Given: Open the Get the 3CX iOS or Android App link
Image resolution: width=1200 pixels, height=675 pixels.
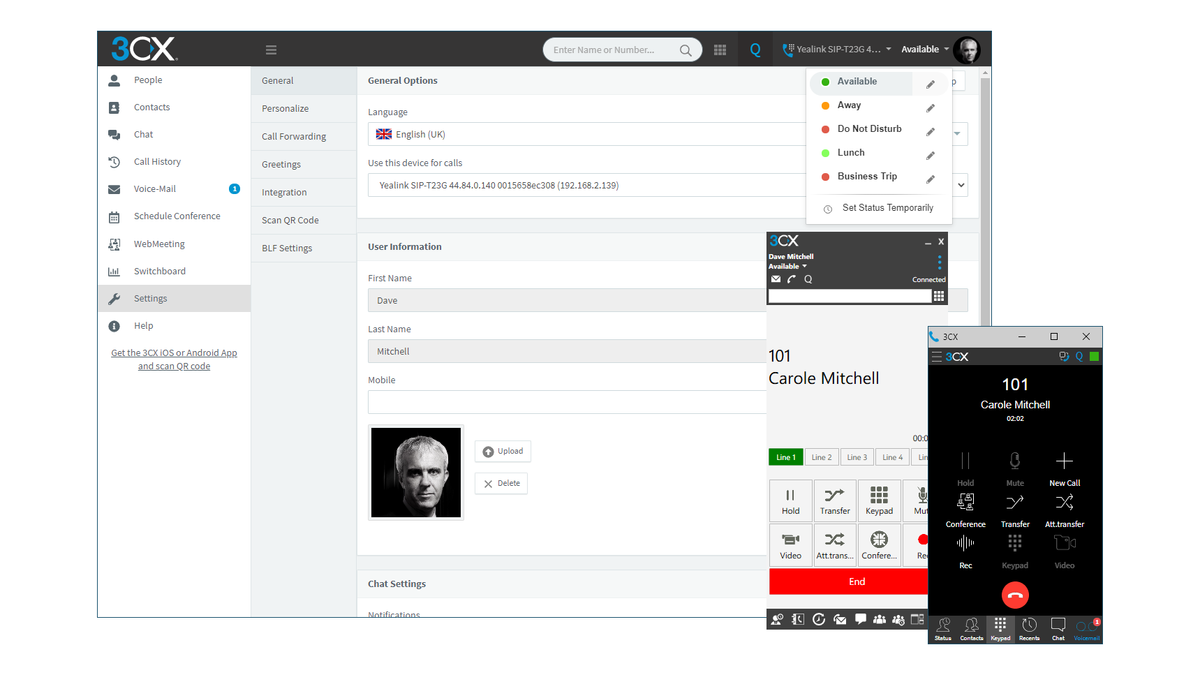Looking at the screenshot, I should pos(174,359).
